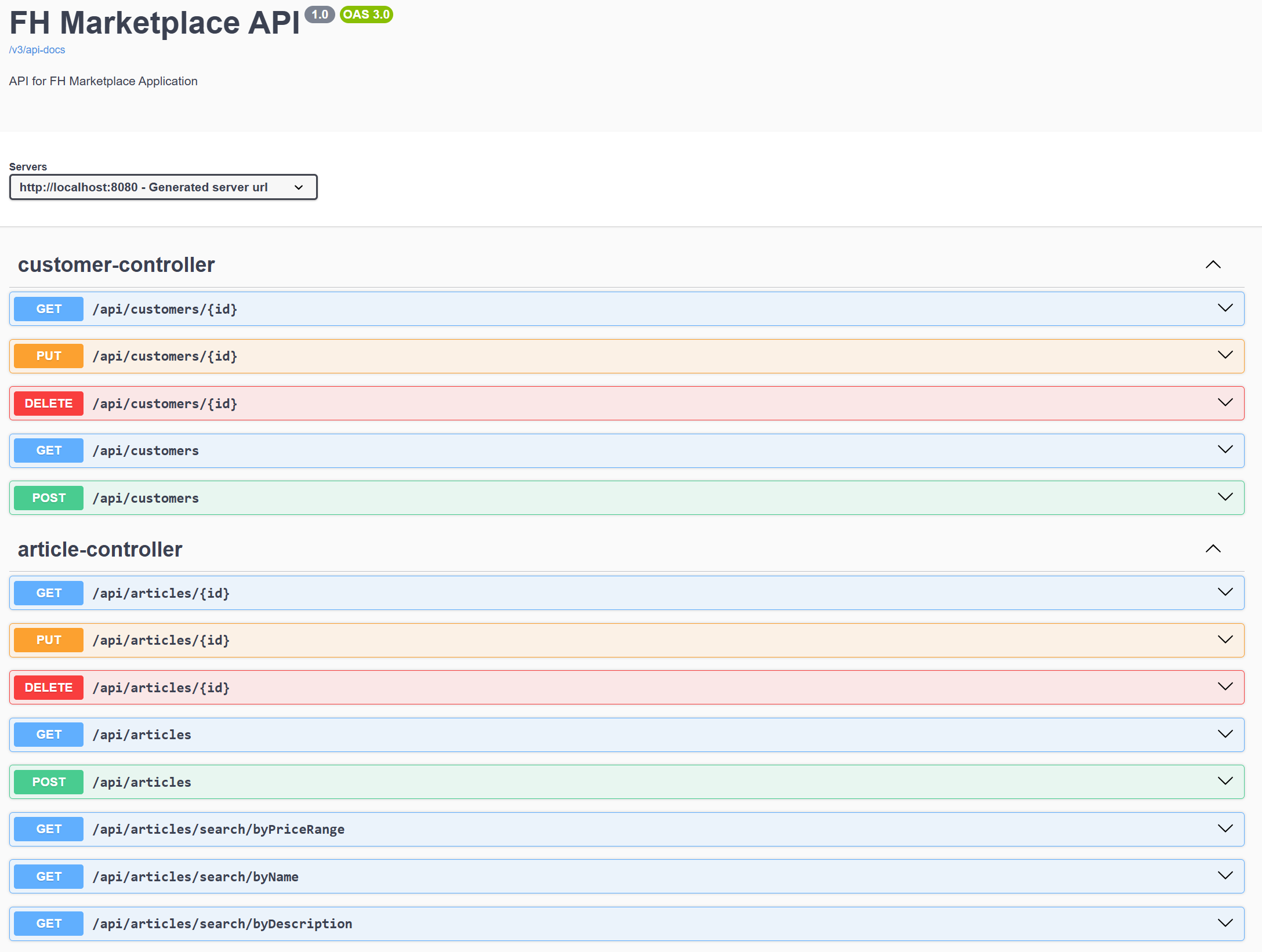Expand chevron on search/byPriceRange row
This screenshot has width=1262, height=952.
(1225, 829)
